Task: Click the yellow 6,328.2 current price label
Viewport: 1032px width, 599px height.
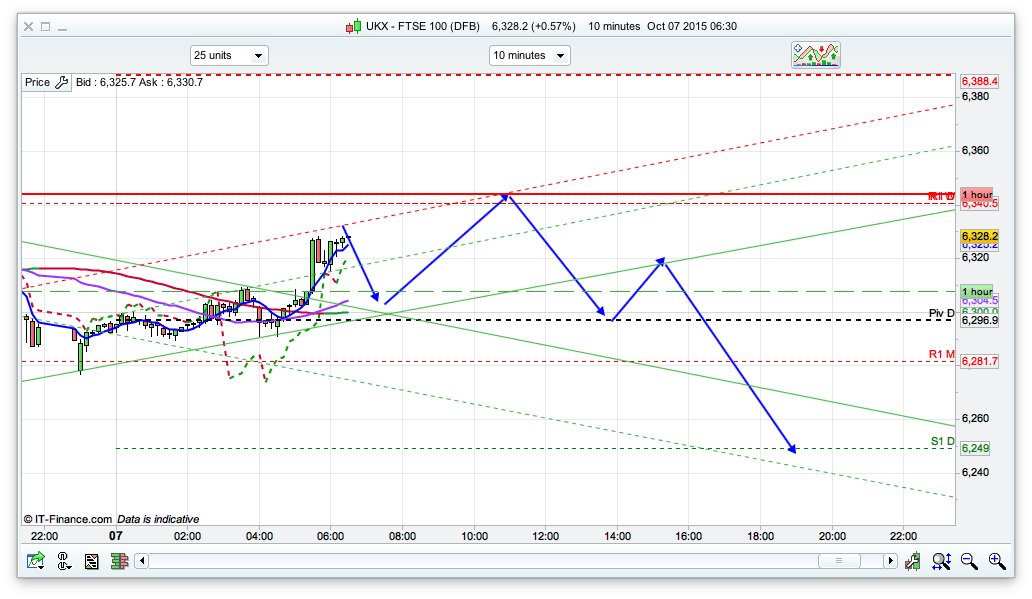Action: click(x=978, y=236)
